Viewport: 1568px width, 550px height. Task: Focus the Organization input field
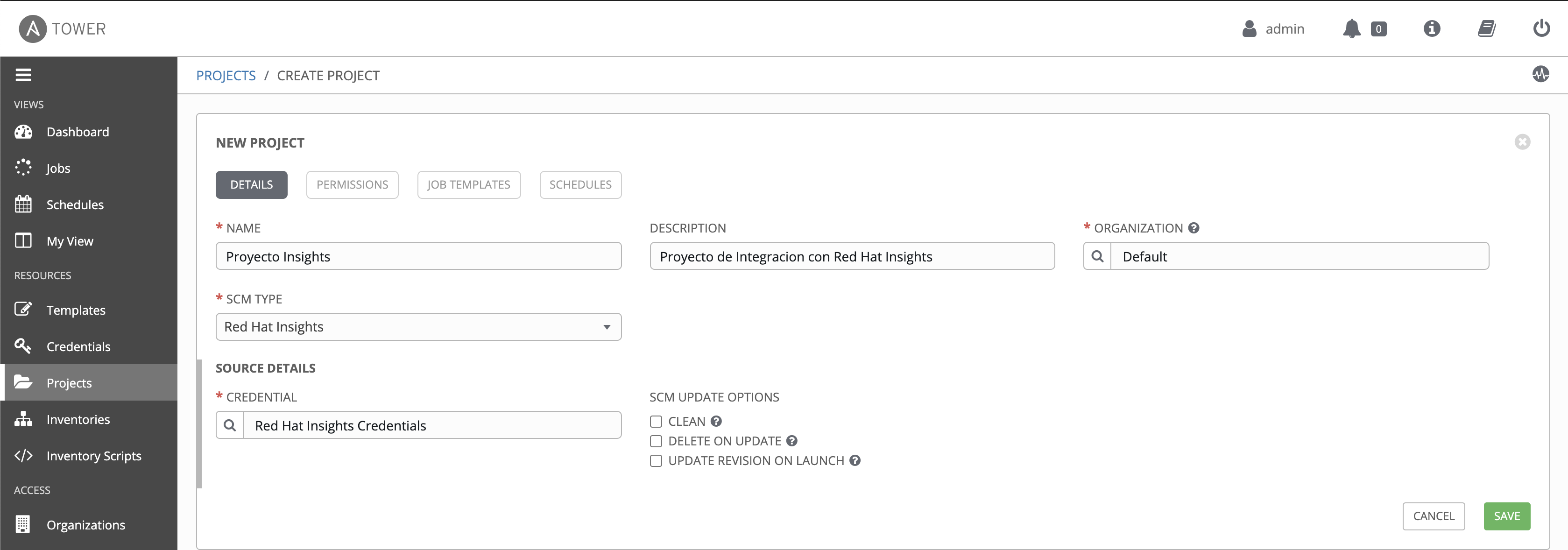point(1300,256)
